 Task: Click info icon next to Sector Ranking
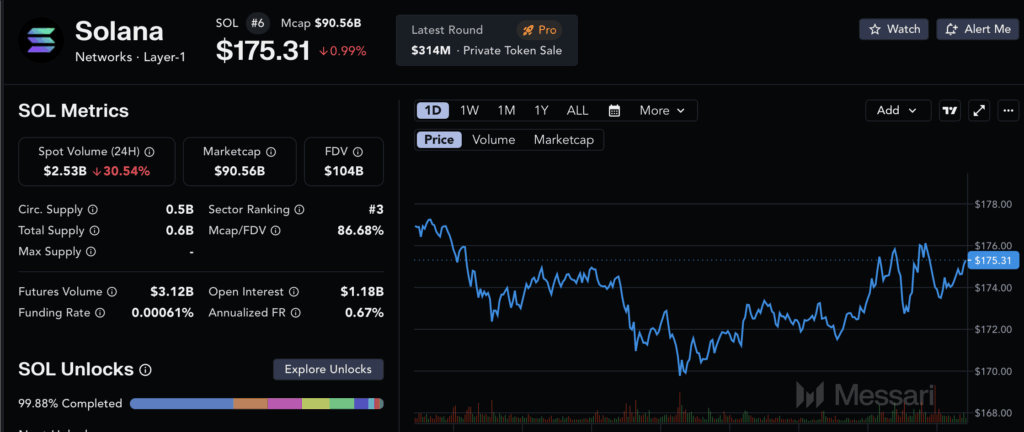299,209
